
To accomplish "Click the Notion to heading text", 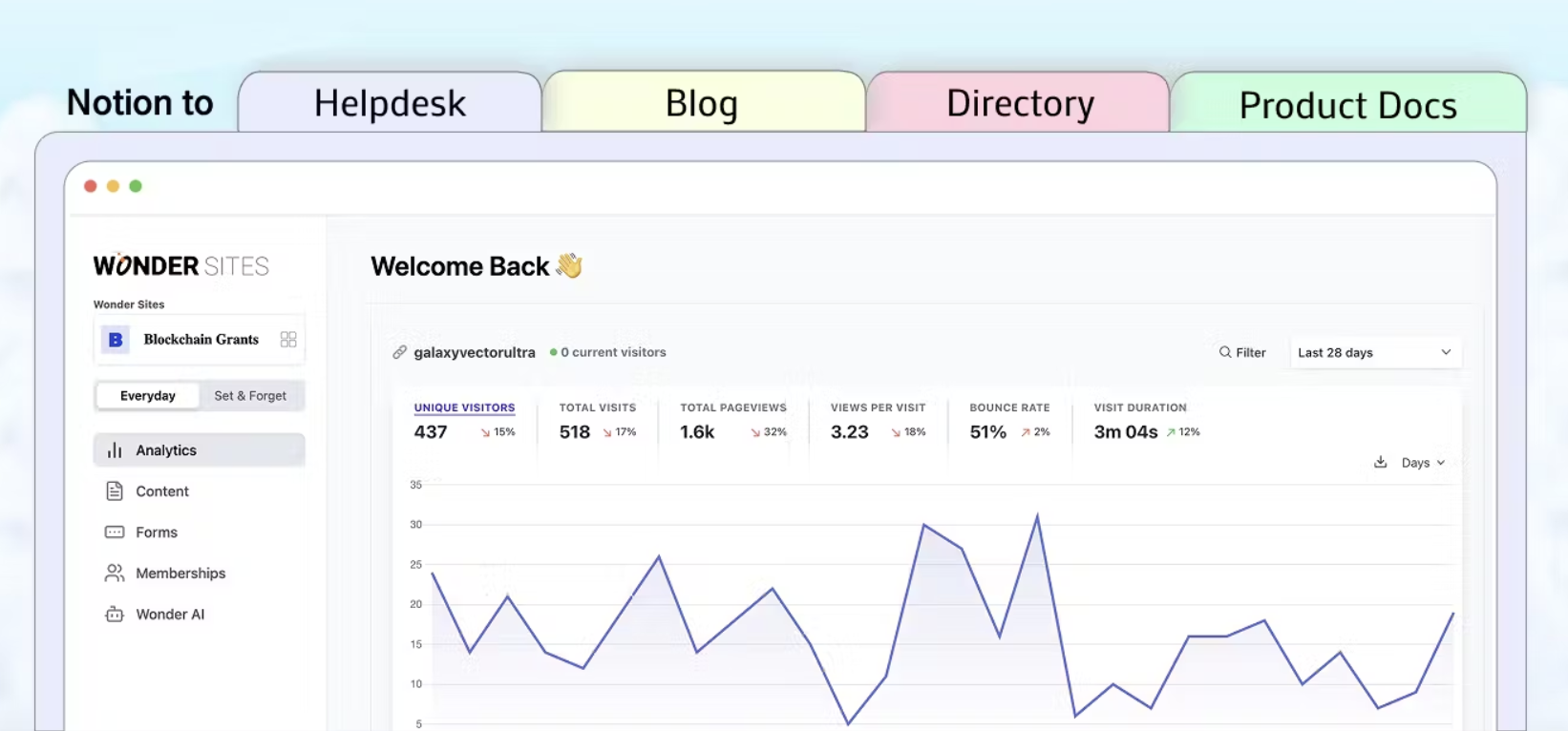I will coord(140,102).
